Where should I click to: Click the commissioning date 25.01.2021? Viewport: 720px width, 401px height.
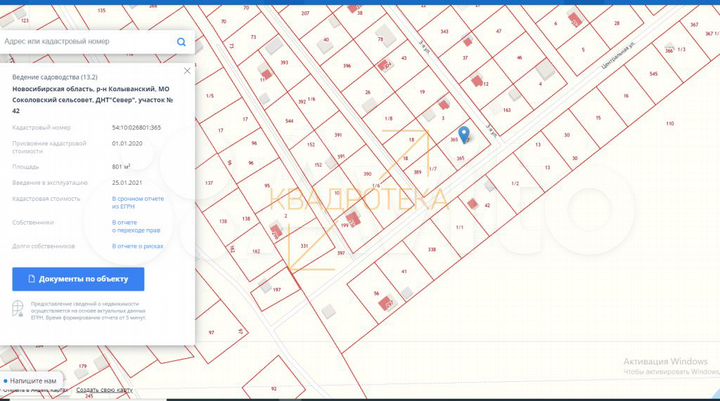coord(127,183)
